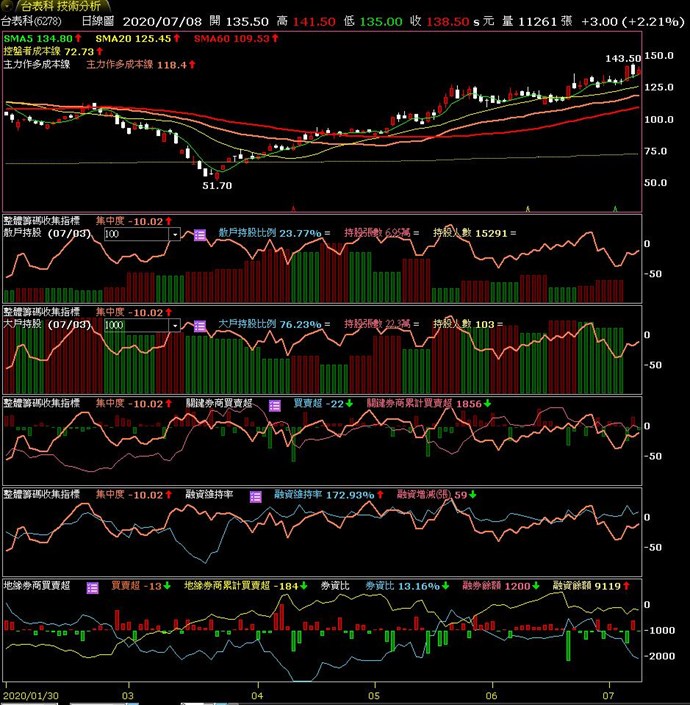
Task: Click the 51.70 low price marker
Action: coord(217,186)
